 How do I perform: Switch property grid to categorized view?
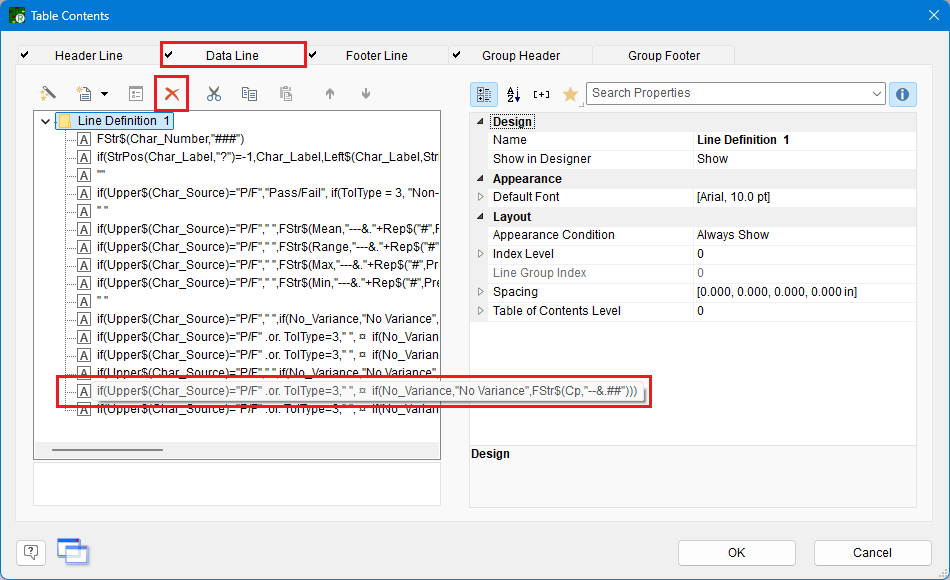(x=484, y=94)
